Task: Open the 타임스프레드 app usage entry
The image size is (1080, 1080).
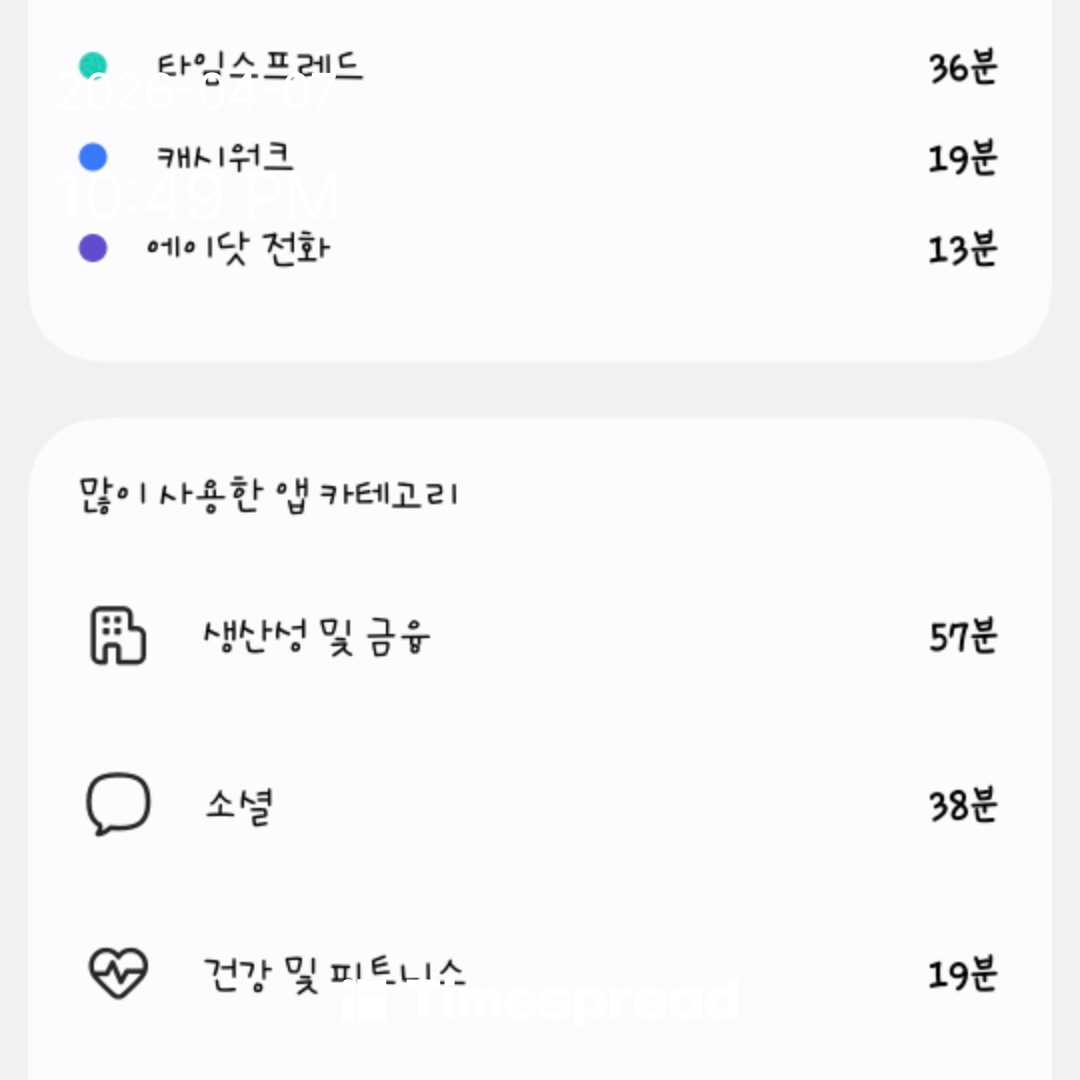Action: point(260,67)
